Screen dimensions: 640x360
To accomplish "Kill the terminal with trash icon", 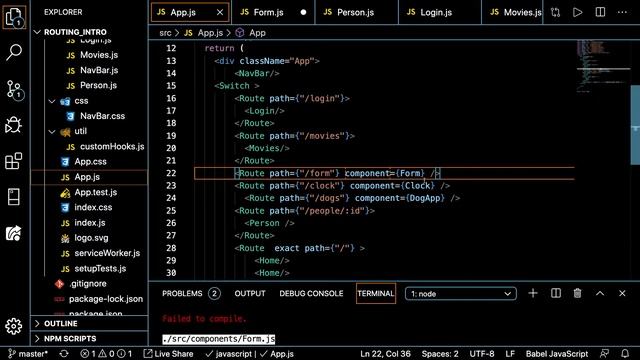I will [x=577, y=293].
